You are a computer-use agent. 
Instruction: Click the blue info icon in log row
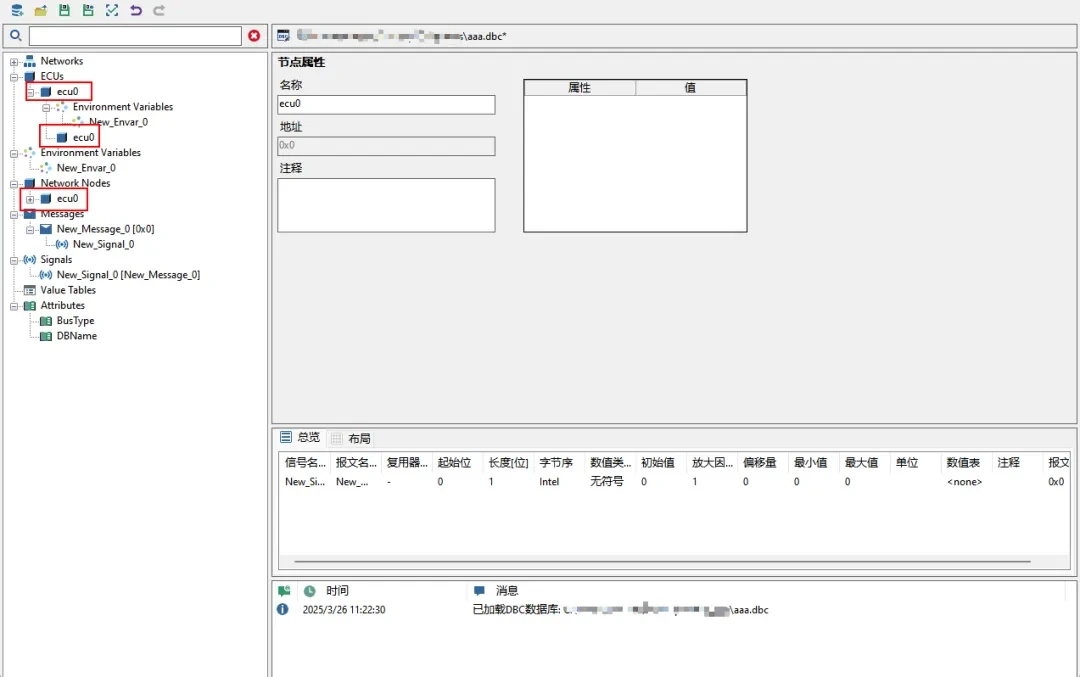(283, 609)
